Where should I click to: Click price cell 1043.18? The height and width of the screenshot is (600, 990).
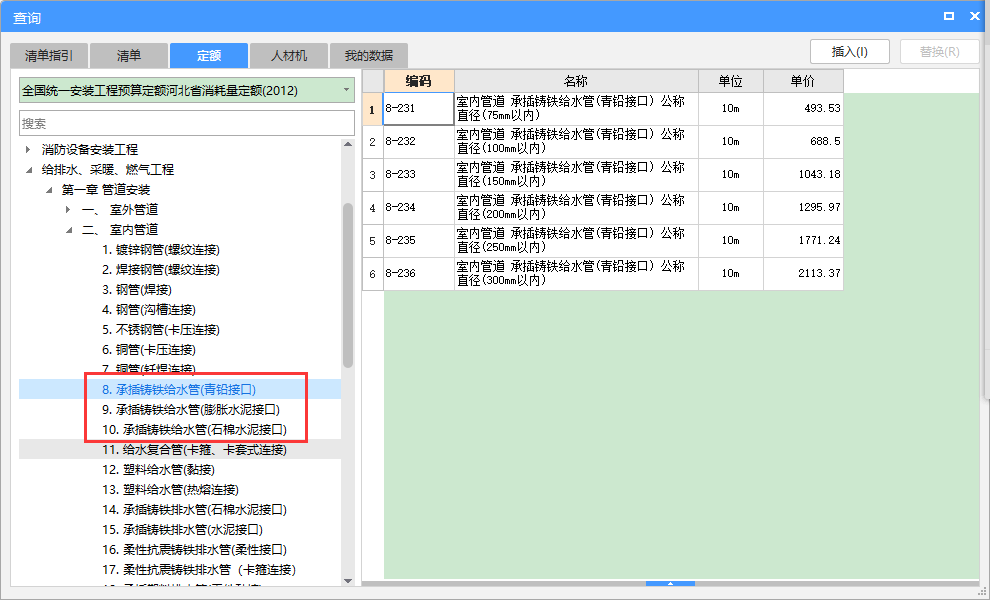[803, 175]
